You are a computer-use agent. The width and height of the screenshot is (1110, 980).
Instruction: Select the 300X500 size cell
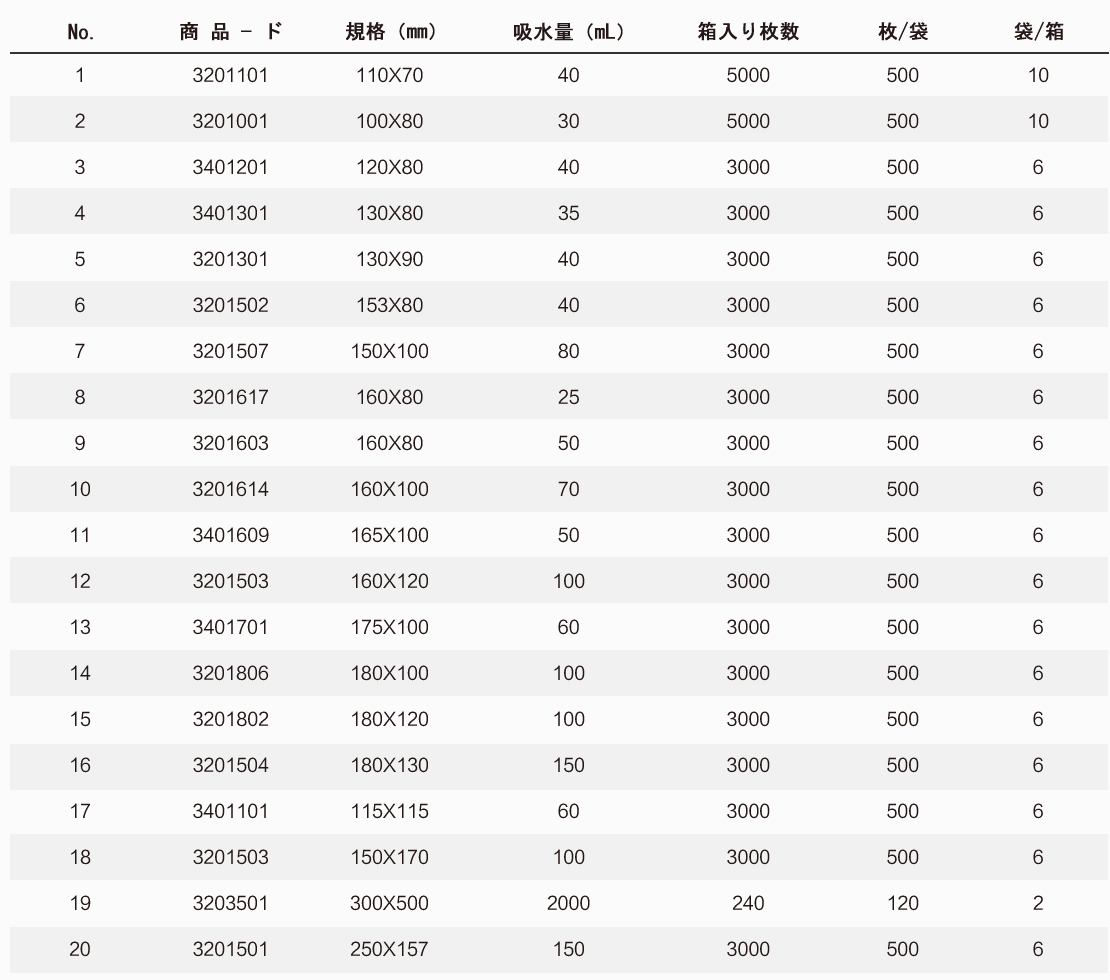tap(389, 903)
